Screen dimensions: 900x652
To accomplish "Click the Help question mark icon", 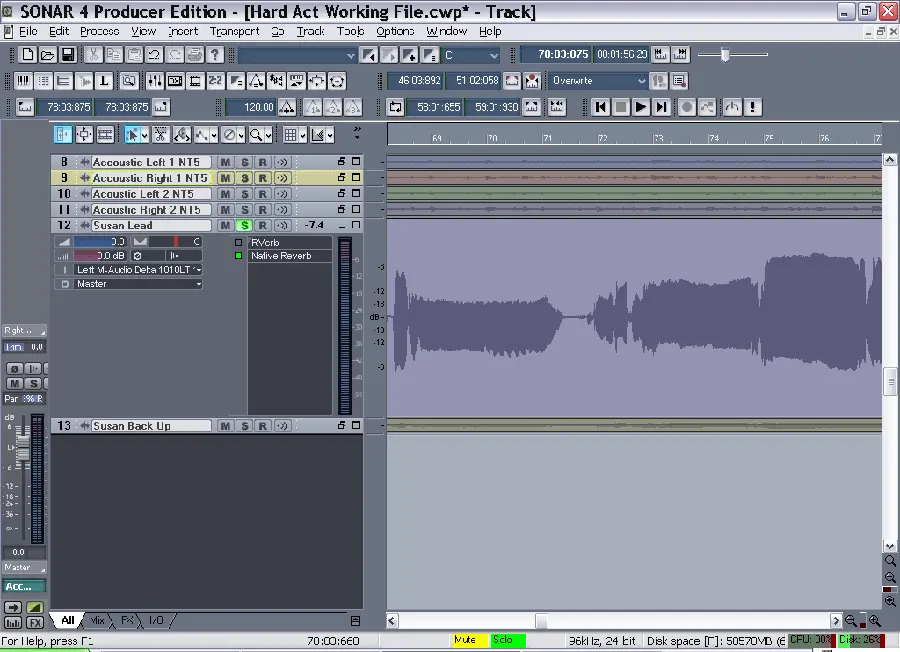I will (x=215, y=55).
